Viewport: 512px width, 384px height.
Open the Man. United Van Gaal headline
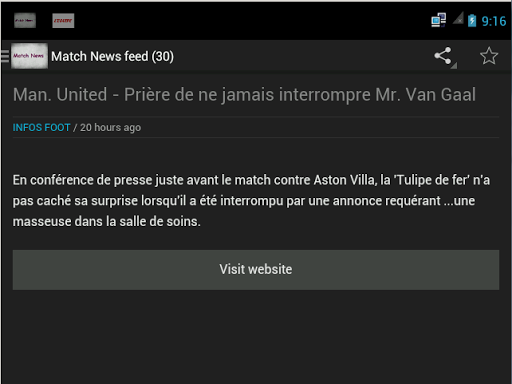[x=244, y=95]
